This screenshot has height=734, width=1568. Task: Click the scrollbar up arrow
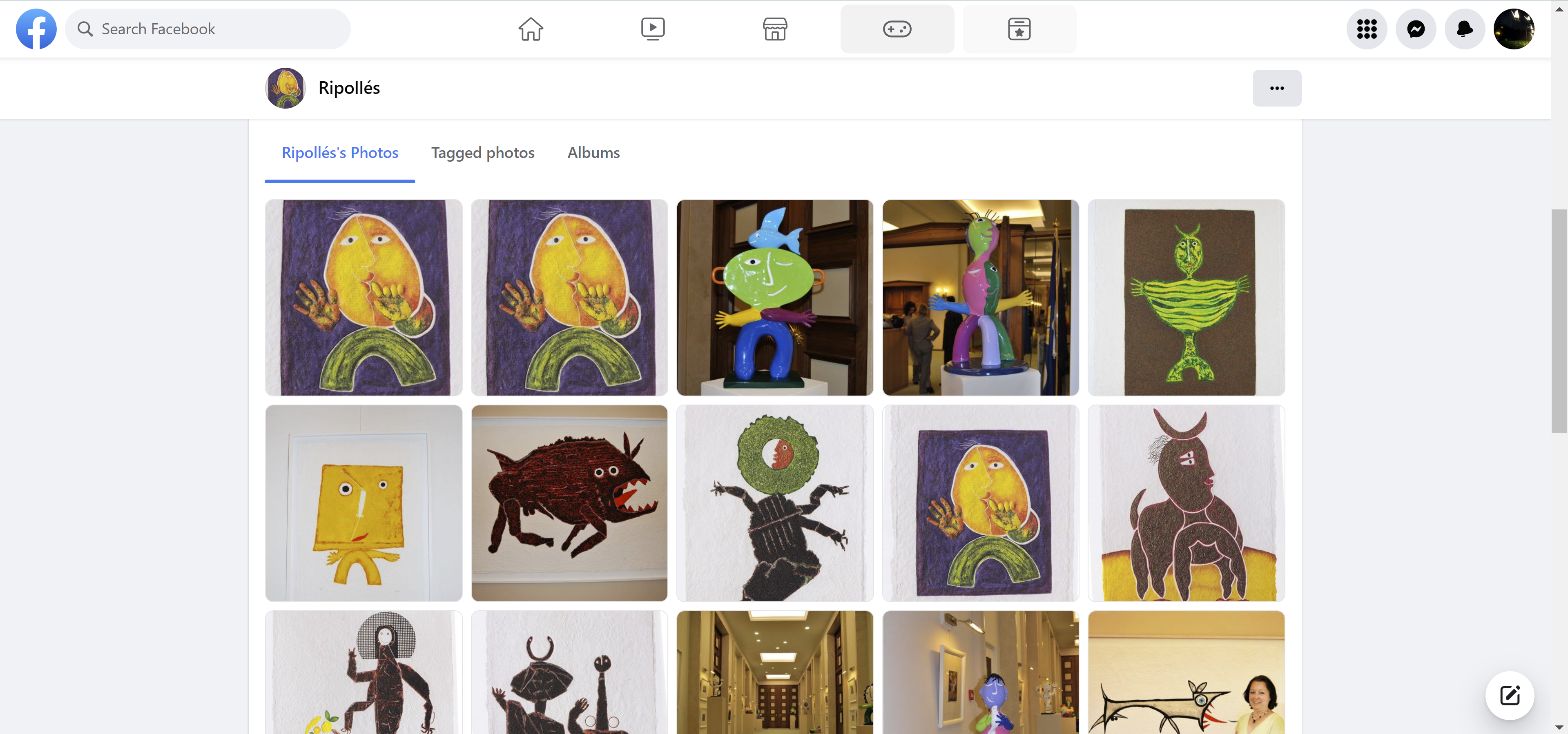1559,9
